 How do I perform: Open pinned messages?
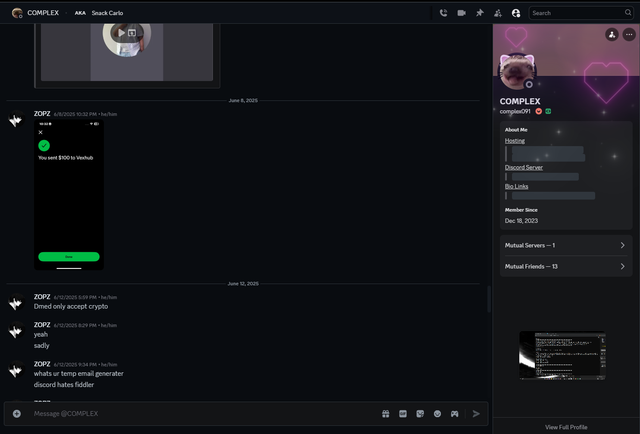pyautogui.click(x=480, y=13)
